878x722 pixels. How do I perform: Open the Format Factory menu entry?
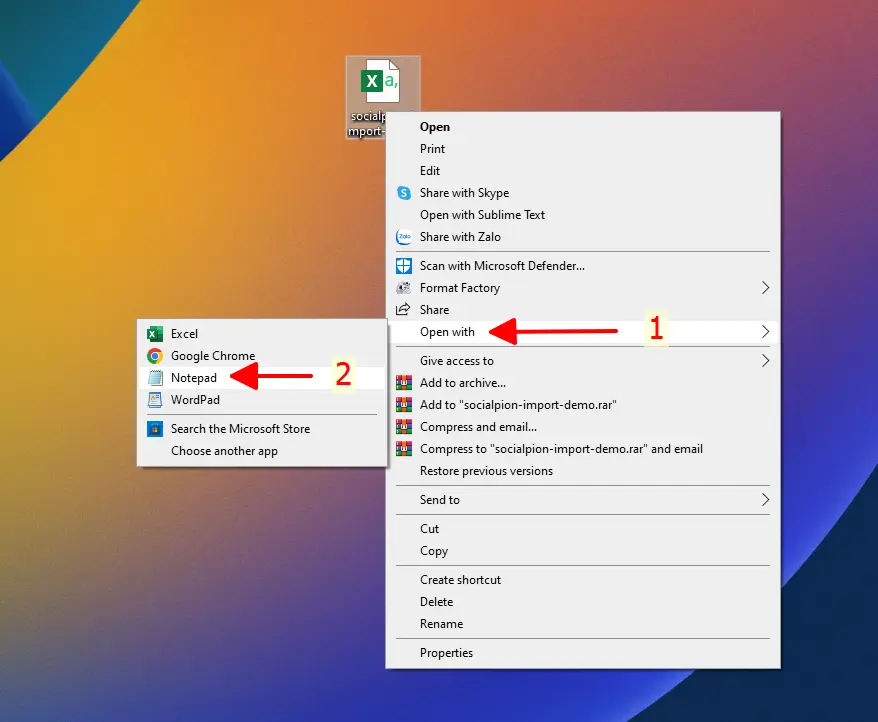coord(582,288)
